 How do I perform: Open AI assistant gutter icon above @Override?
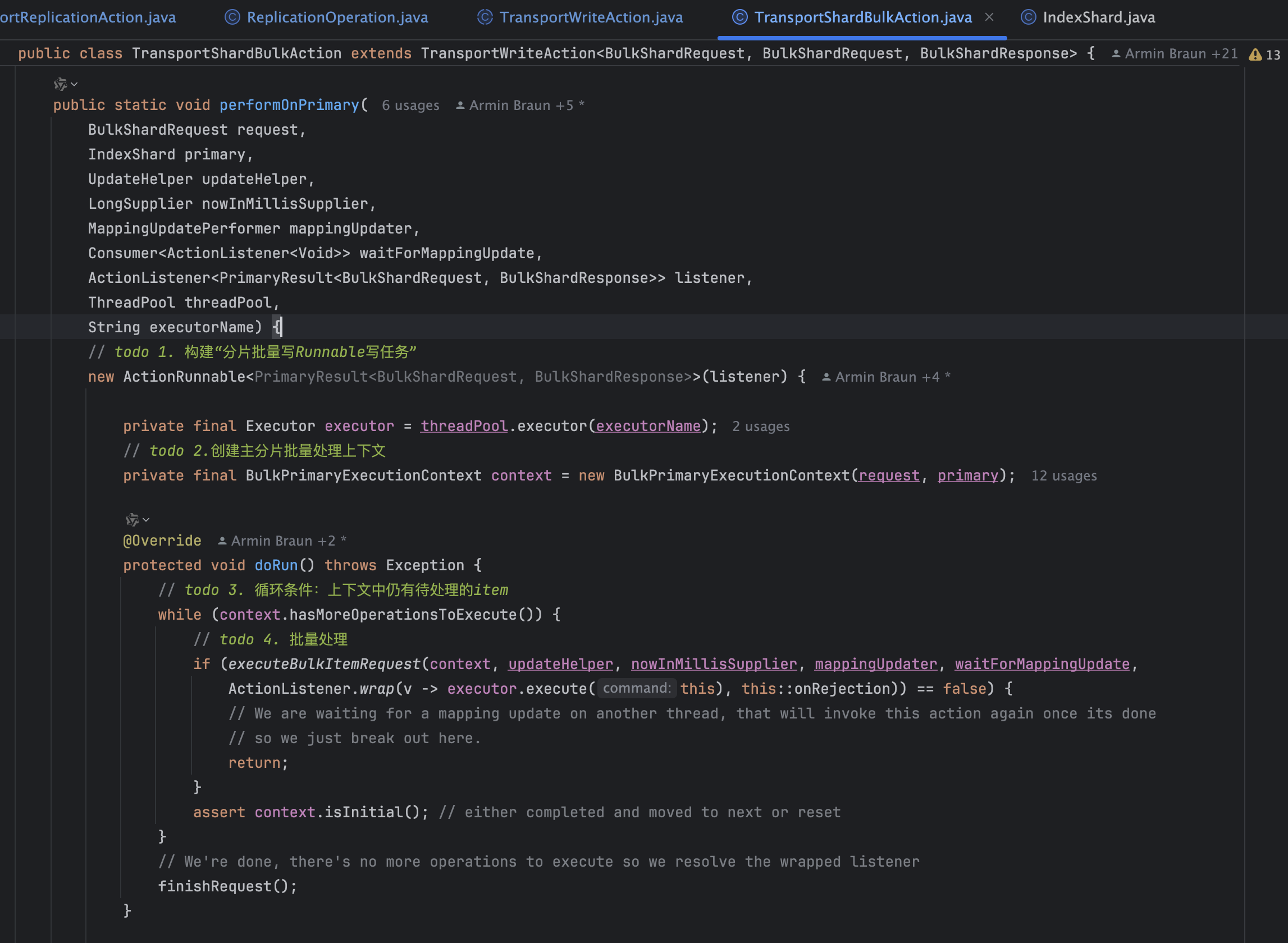coord(132,519)
